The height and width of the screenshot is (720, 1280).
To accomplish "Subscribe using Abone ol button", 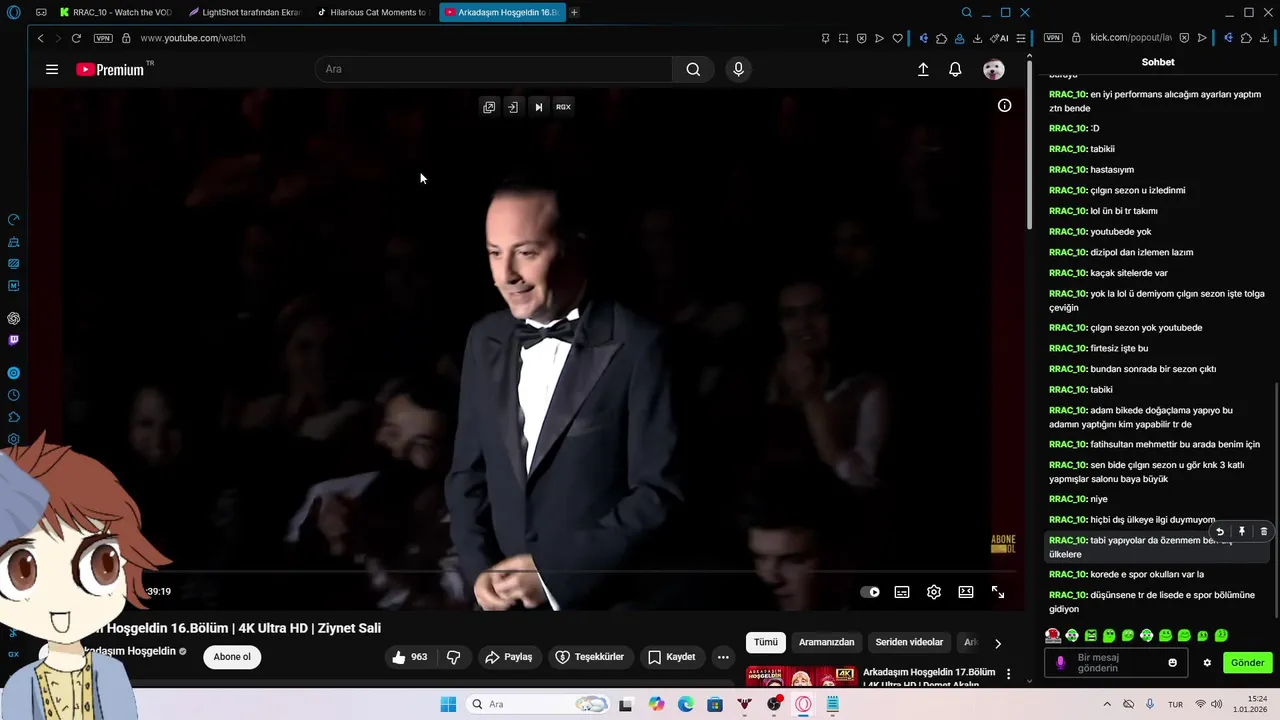I will tap(232, 657).
